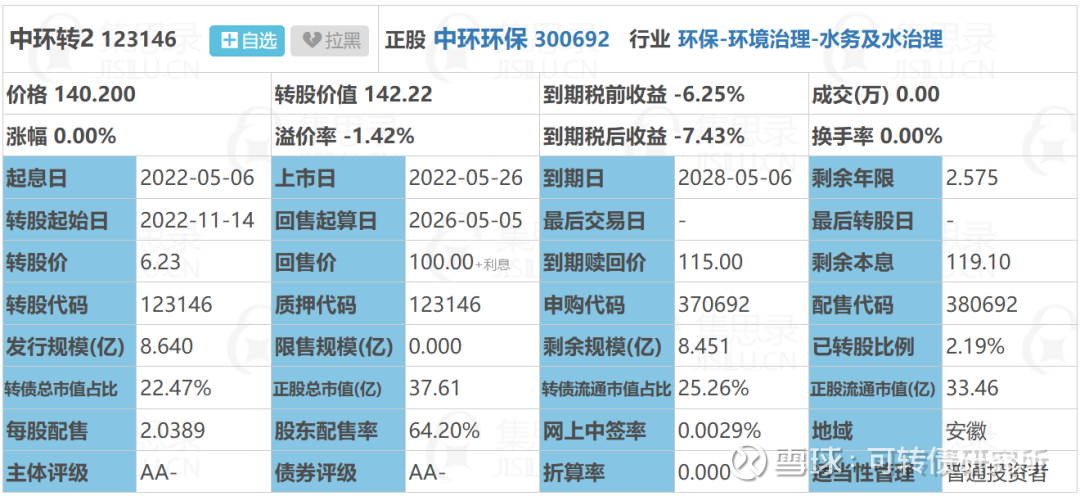Click the 最后交易日 label cell

[x=608, y=220]
